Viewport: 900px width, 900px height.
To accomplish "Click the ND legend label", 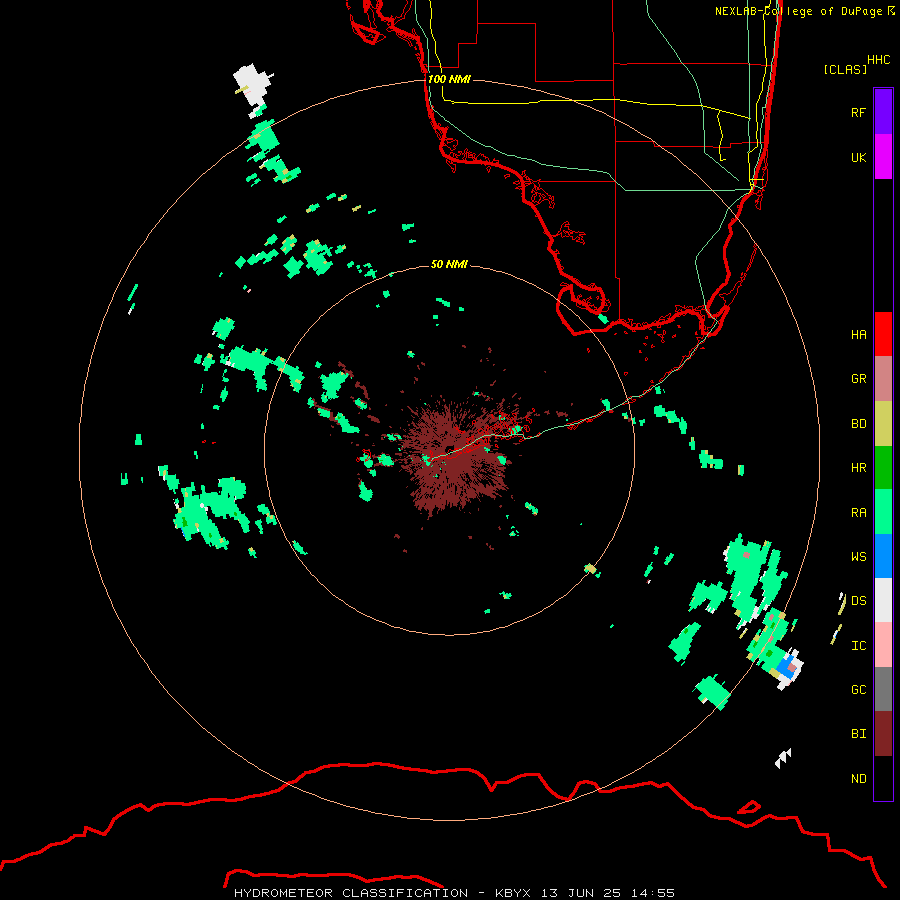I will (858, 779).
